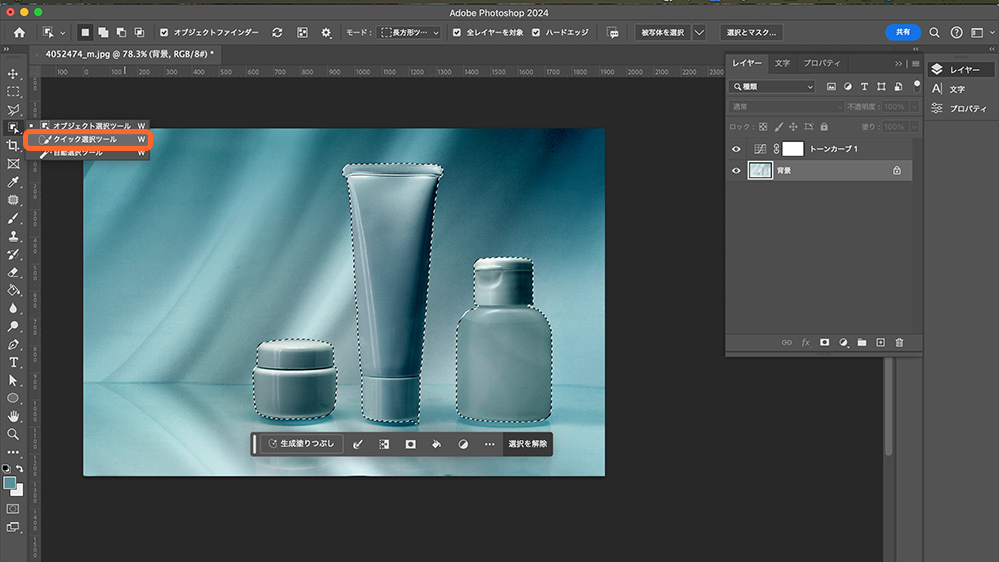Open the 種類 layer filter dropdown
Image resolution: width=999 pixels, height=562 pixels.
click(773, 86)
